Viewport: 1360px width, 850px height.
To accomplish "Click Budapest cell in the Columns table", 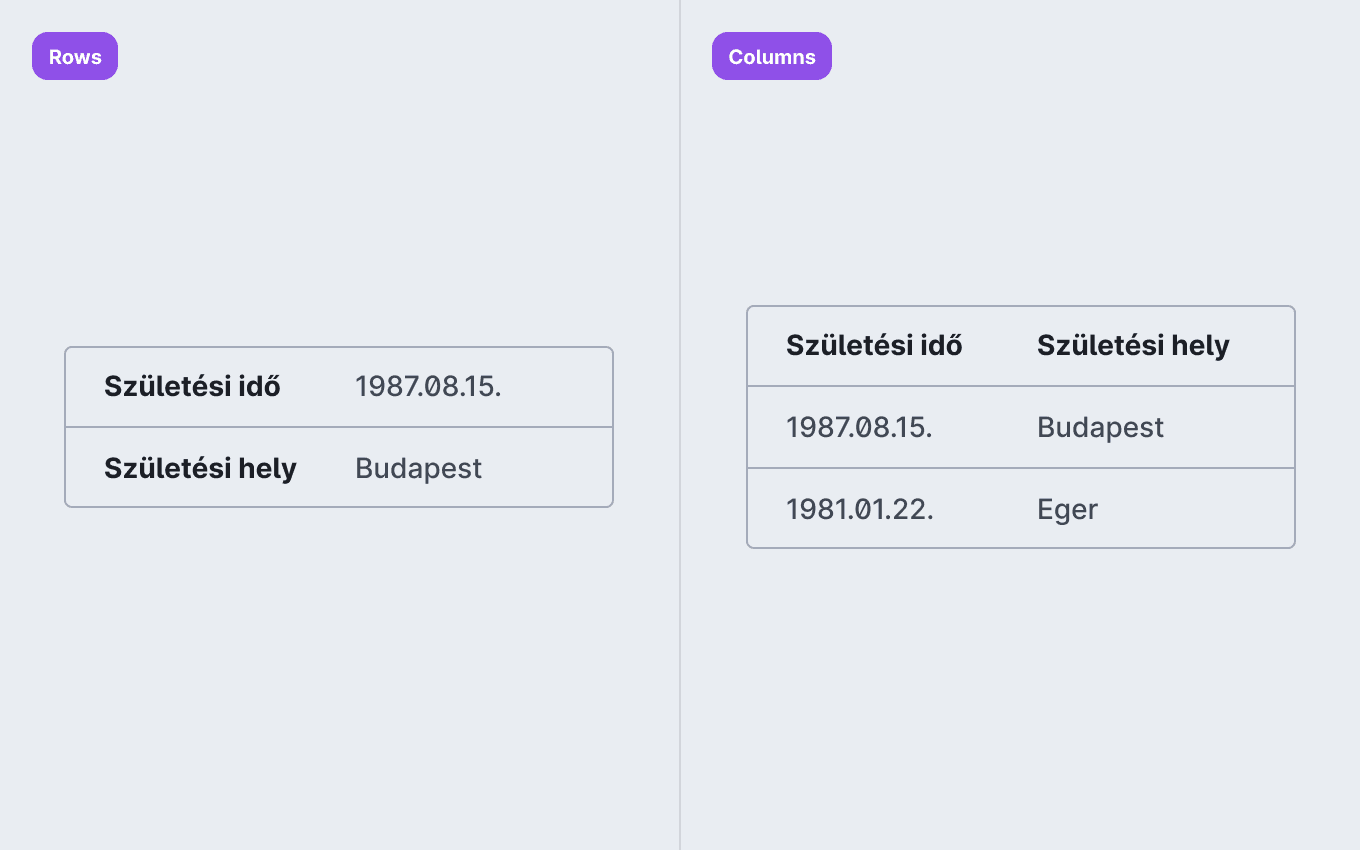I will (x=1100, y=427).
